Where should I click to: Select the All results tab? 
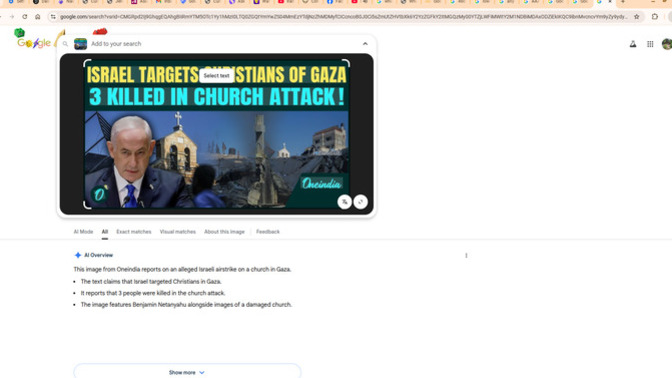coord(105,231)
